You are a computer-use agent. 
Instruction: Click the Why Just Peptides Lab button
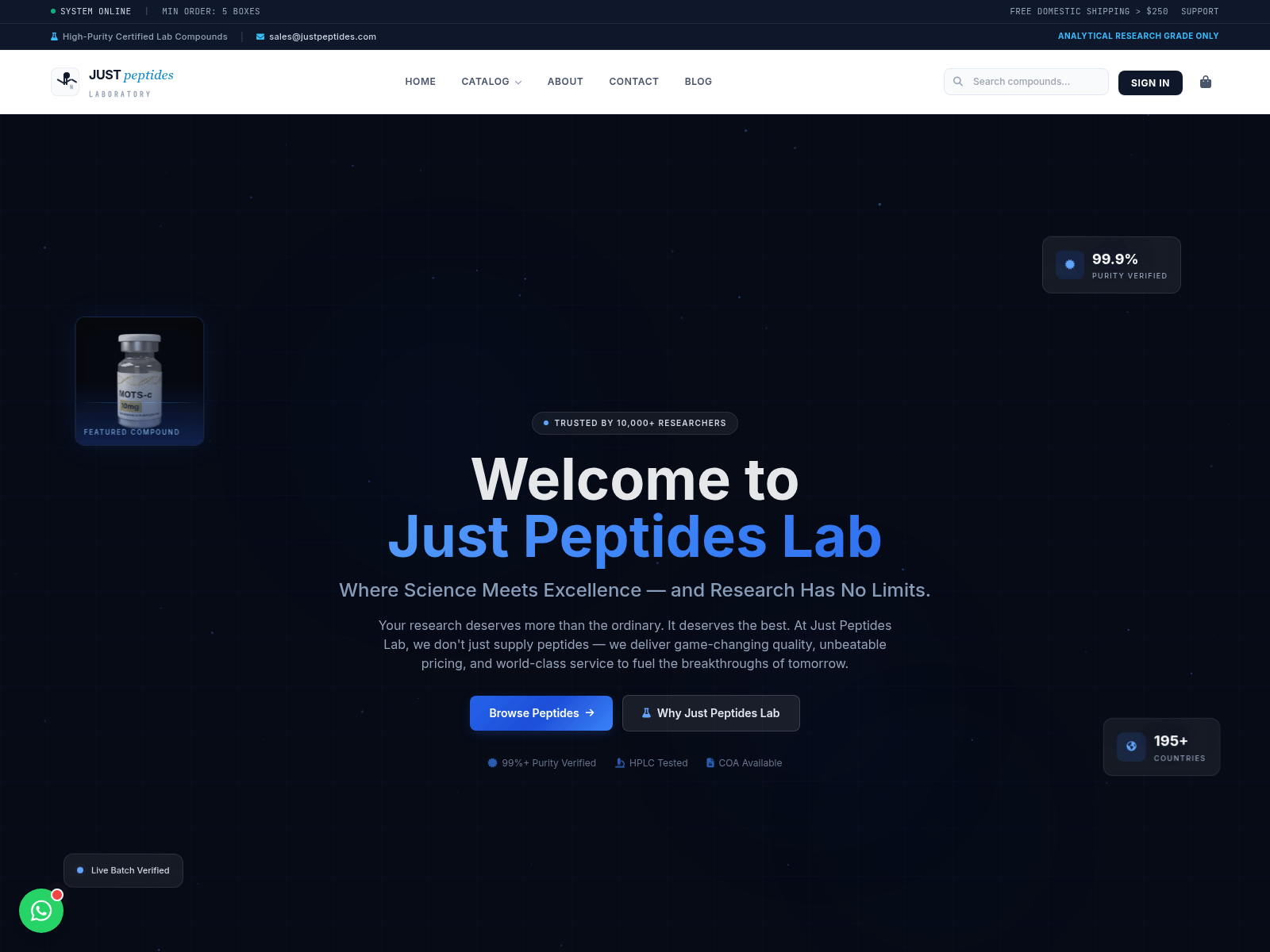tap(711, 713)
